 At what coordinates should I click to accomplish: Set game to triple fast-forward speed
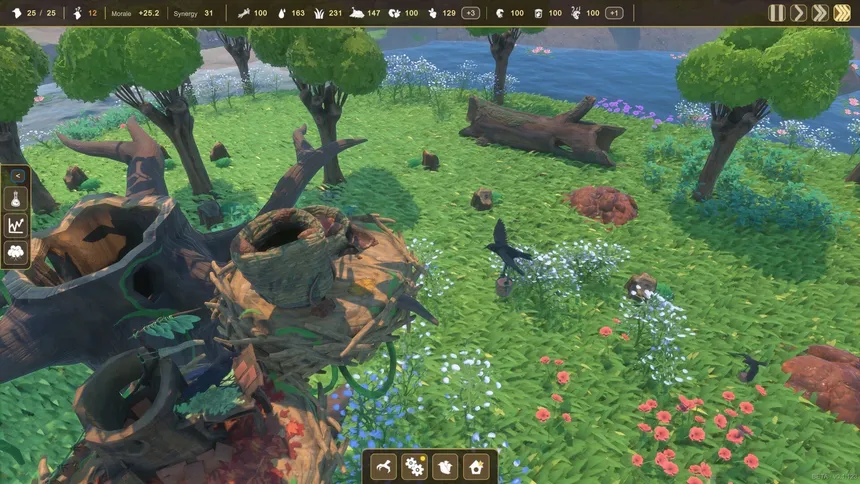[842, 13]
